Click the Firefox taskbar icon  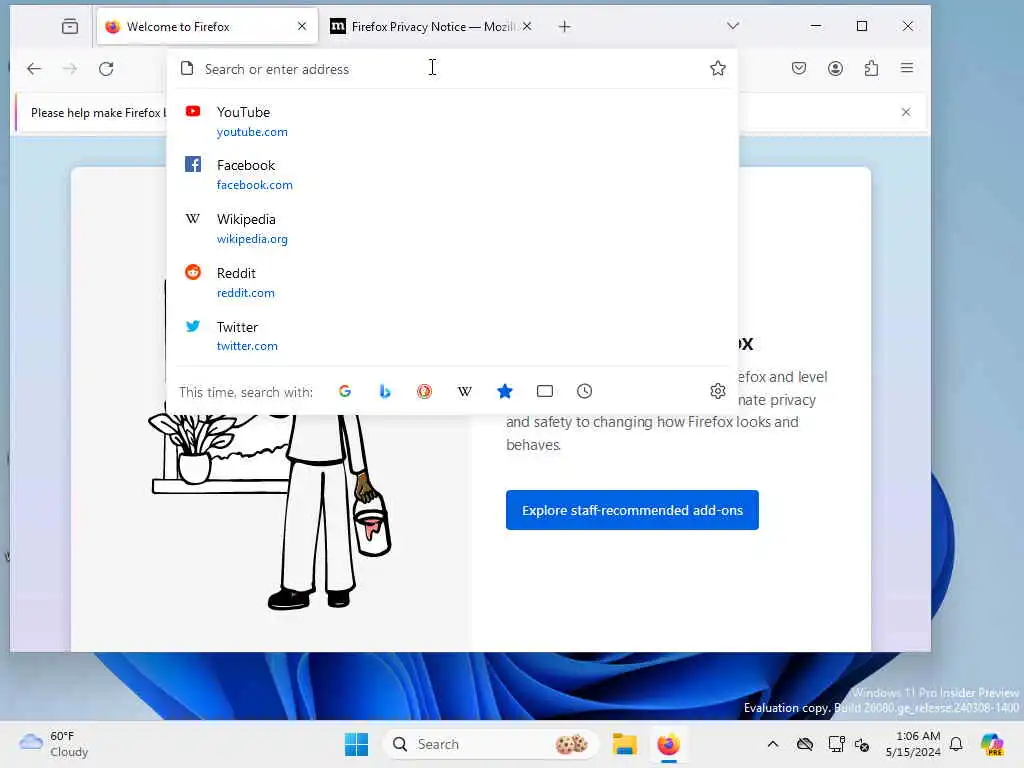(668, 744)
